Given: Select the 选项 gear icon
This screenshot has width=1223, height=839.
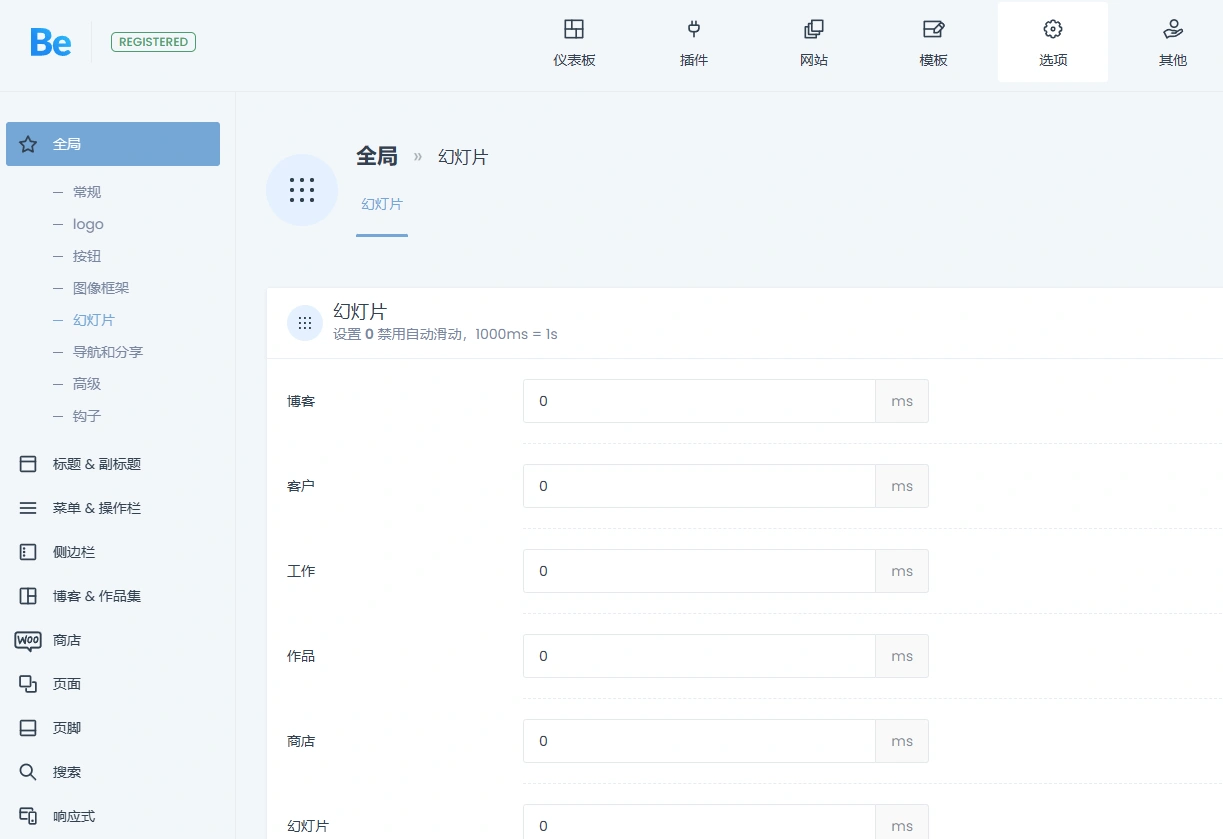Looking at the screenshot, I should (x=1052, y=41).
